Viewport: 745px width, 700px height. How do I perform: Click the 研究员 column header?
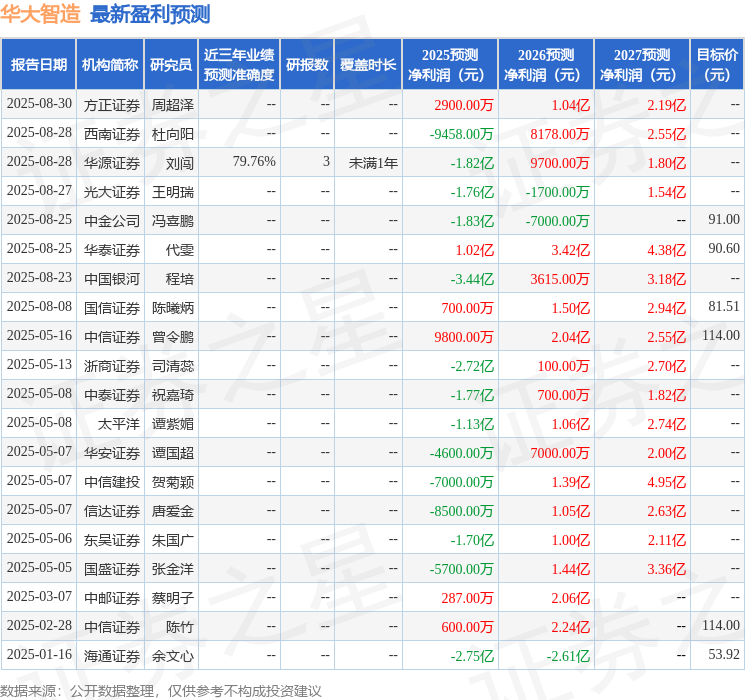pos(171,65)
